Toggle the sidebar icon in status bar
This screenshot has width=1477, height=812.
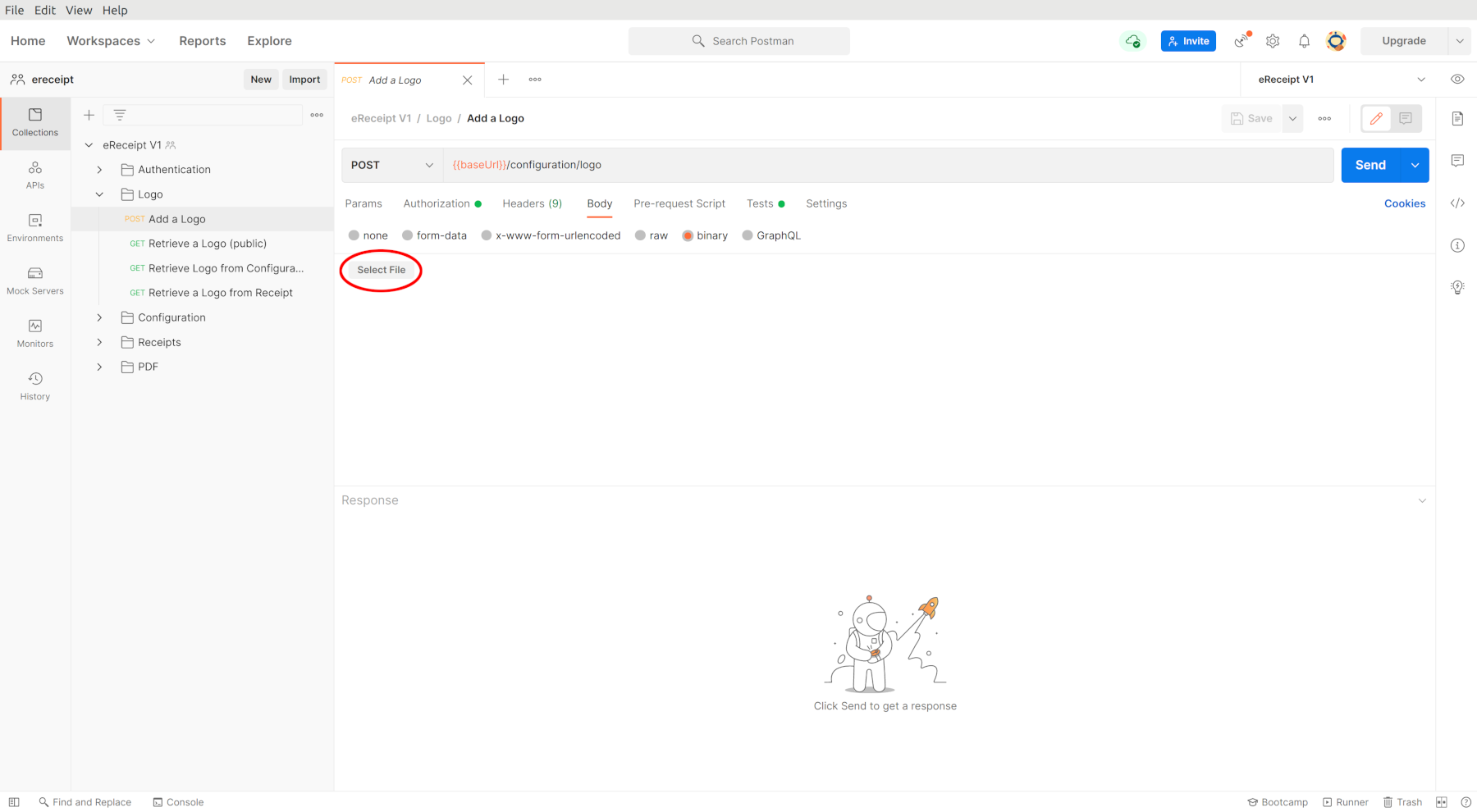(14, 802)
